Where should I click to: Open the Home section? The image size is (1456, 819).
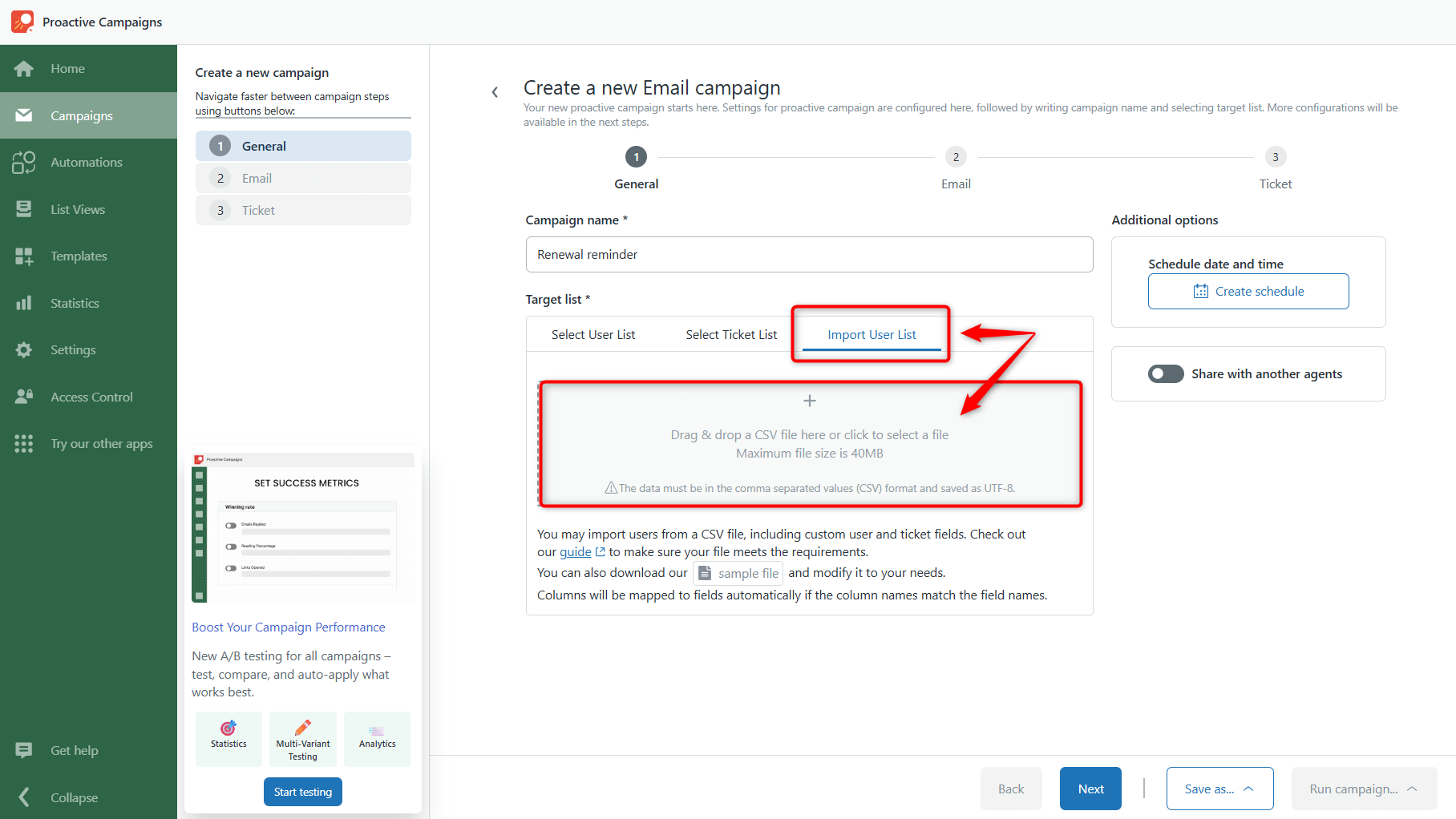pyautogui.click(x=68, y=68)
